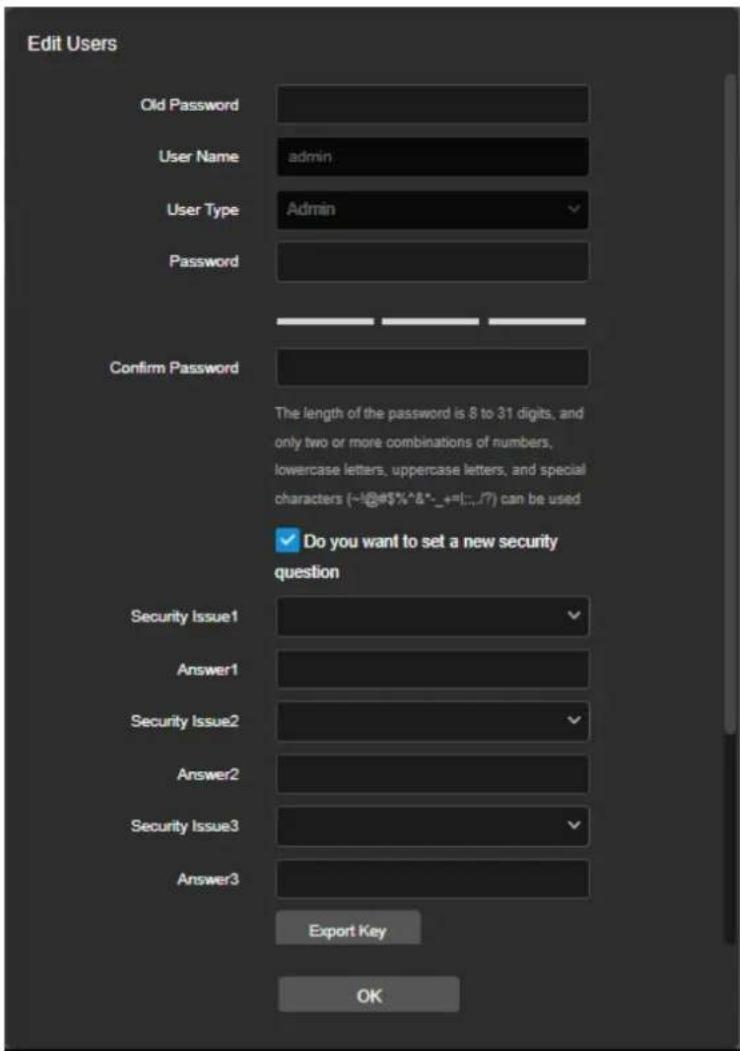Click the password length rule text

point(430,456)
